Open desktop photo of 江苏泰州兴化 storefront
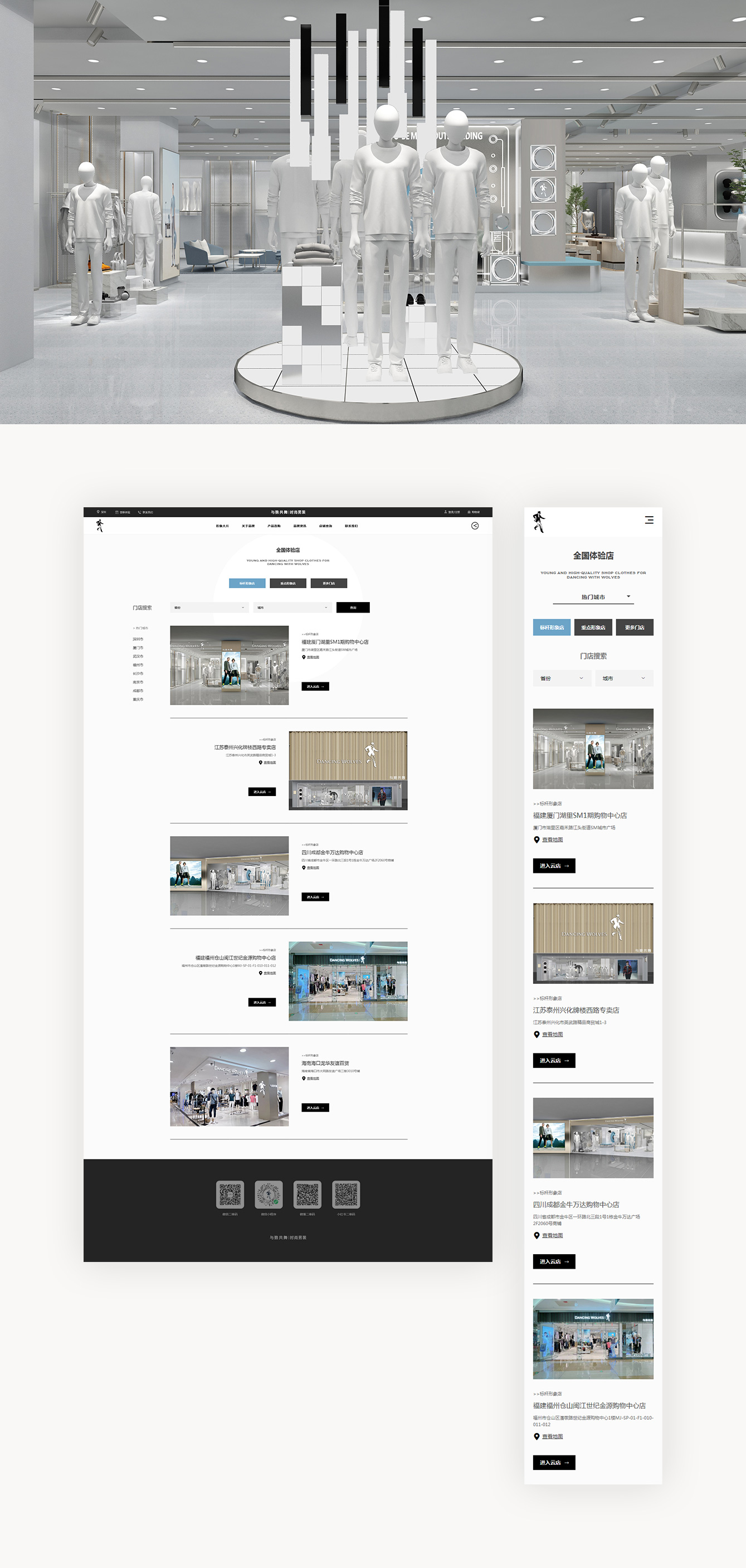 pos(348,770)
